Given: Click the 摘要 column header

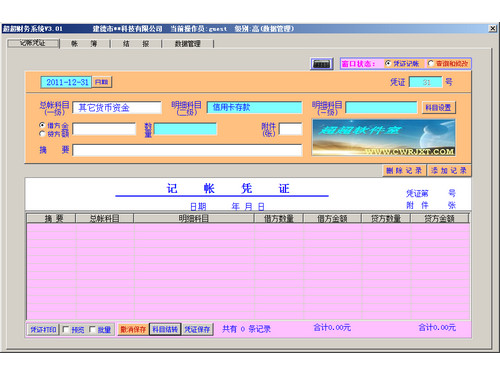Looking at the screenshot, I should (x=51, y=218).
